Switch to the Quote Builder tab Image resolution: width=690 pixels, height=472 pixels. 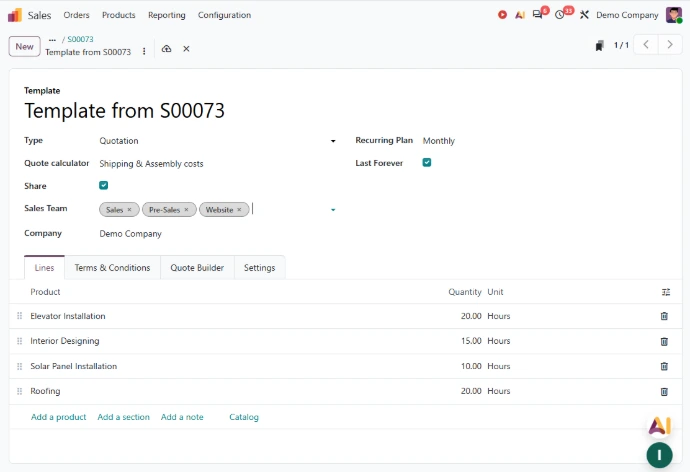197,268
